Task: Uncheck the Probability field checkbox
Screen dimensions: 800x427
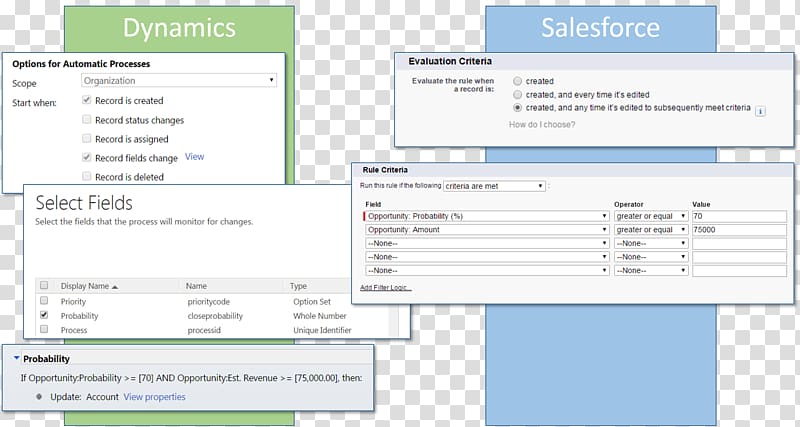Action: pyautogui.click(x=44, y=315)
